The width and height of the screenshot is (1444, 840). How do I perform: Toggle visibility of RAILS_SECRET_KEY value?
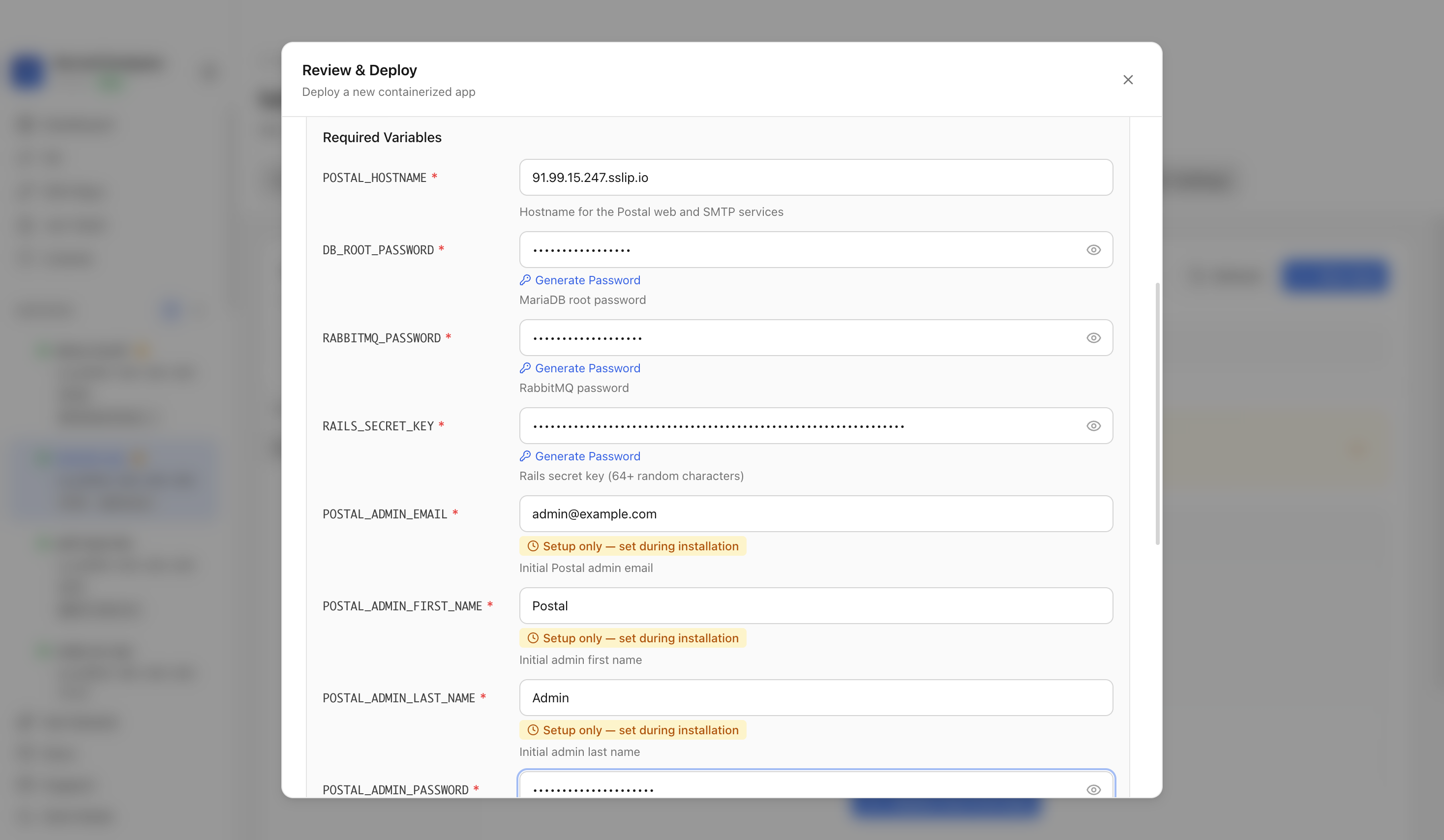pyautogui.click(x=1093, y=426)
